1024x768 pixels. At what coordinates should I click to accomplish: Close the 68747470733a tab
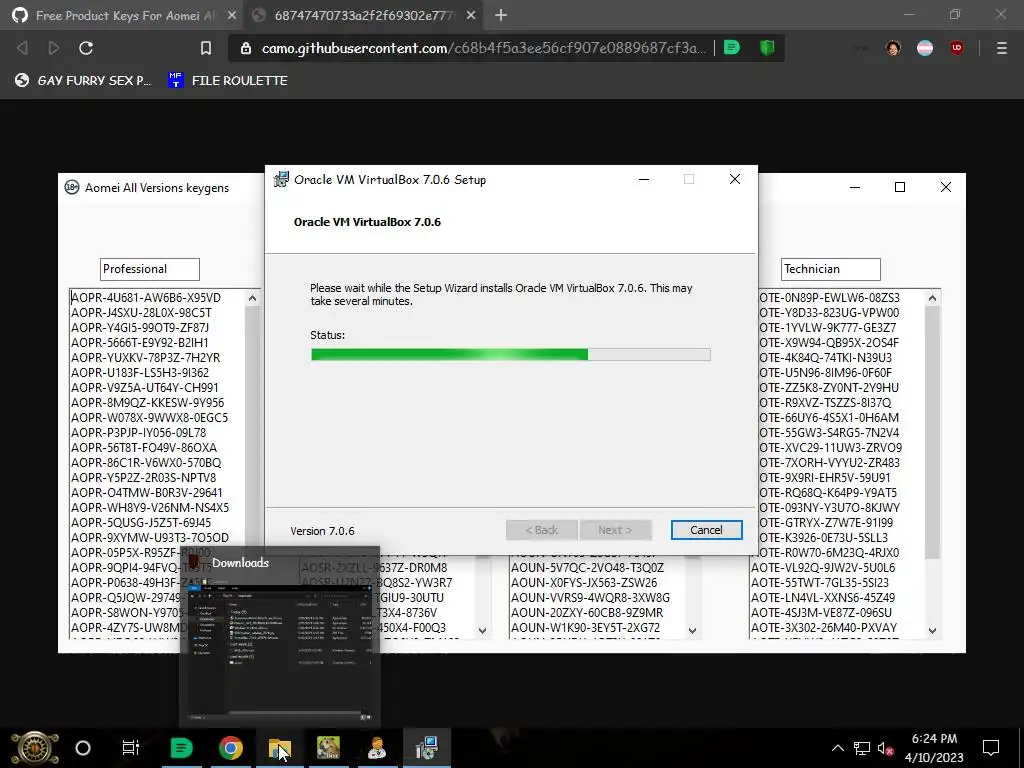(x=471, y=15)
